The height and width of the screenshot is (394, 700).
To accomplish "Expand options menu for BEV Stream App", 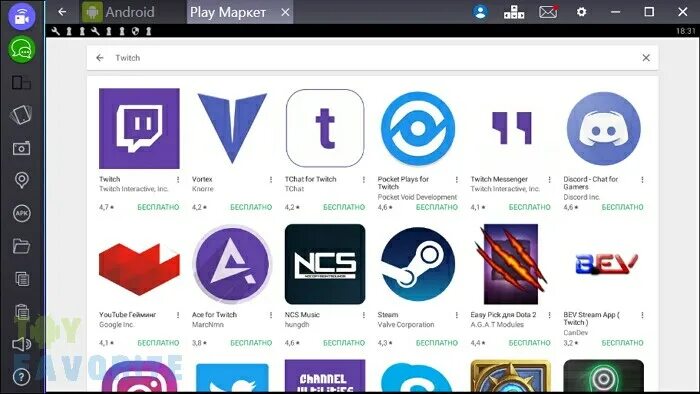I will (x=642, y=315).
